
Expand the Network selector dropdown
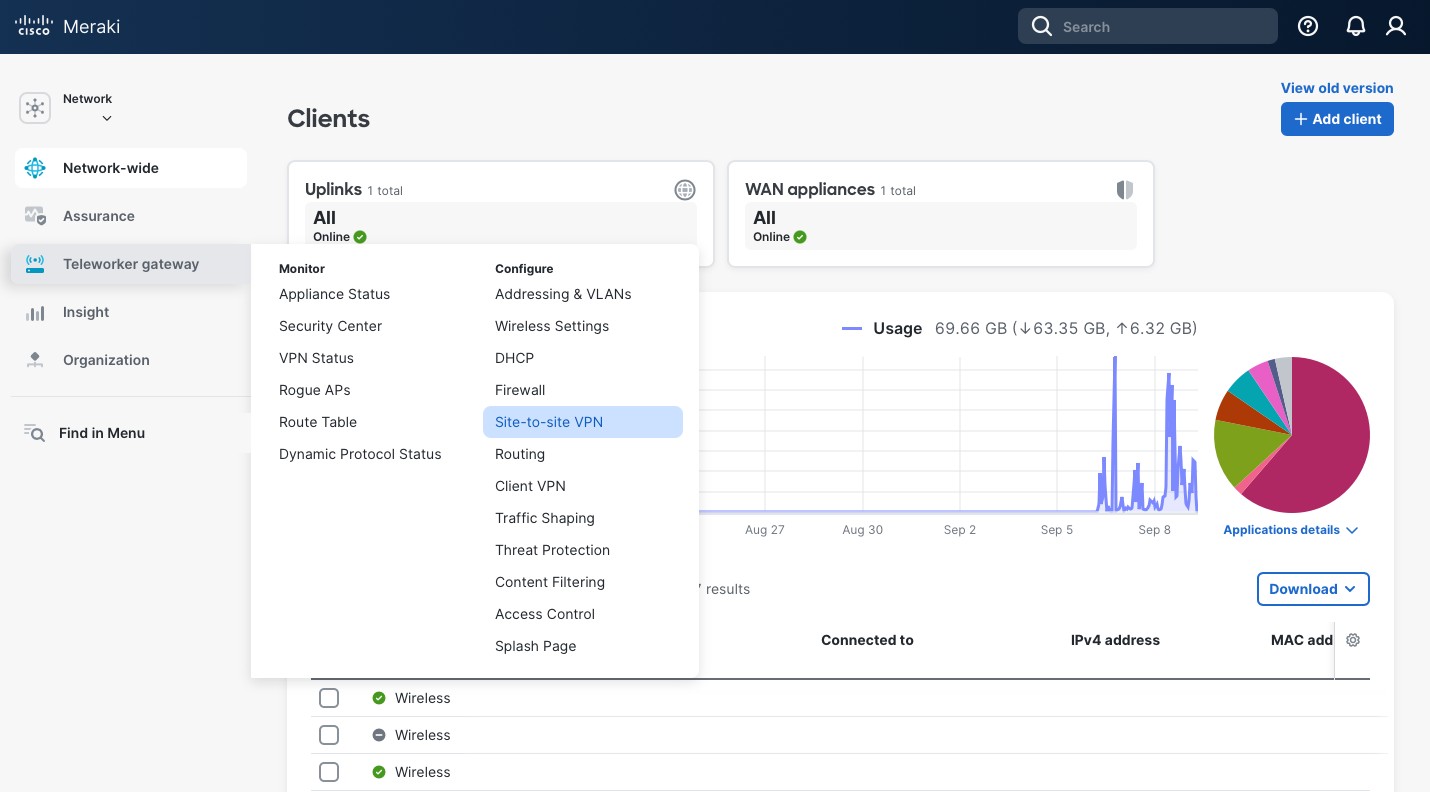pos(106,118)
